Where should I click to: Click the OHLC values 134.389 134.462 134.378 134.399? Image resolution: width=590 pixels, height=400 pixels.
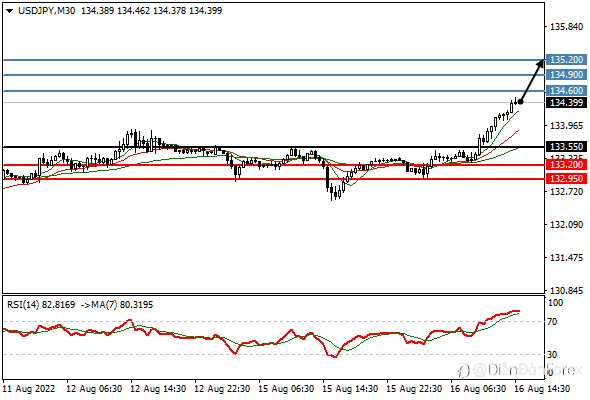152,11
